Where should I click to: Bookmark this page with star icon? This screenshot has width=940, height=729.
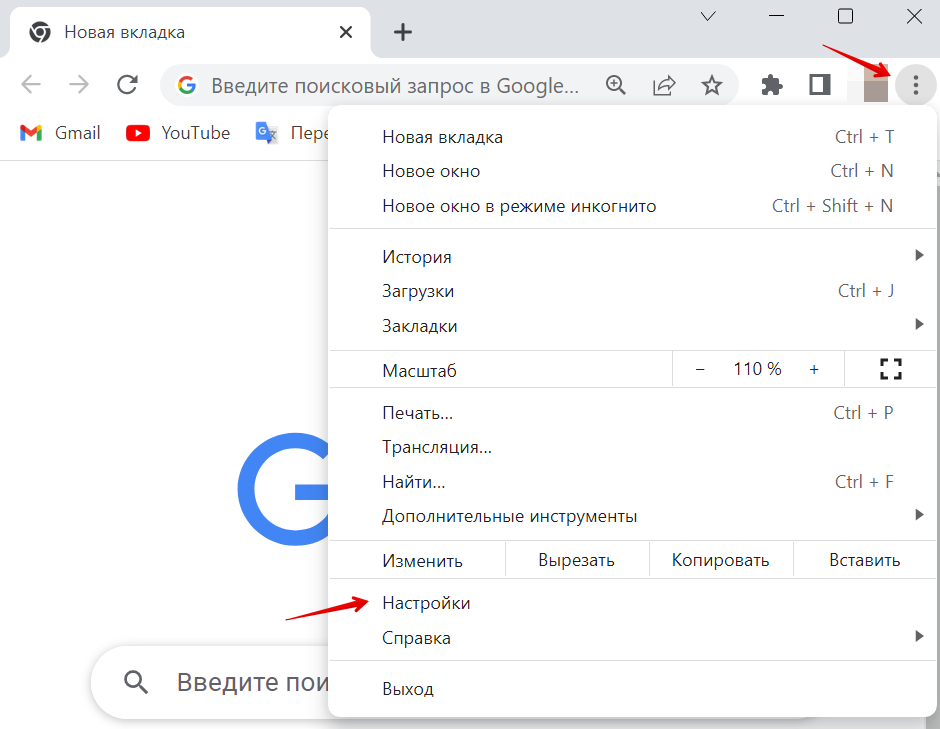click(x=711, y=86)
